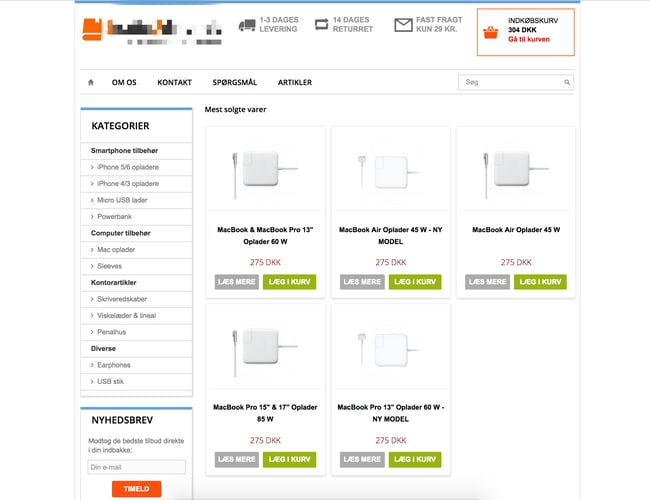Image resolution: width=650 pixels, height=500 pixels.
Task: Add MacBook & MacBook Pro 13" 60 W to basket
Action: coord(289,282)
